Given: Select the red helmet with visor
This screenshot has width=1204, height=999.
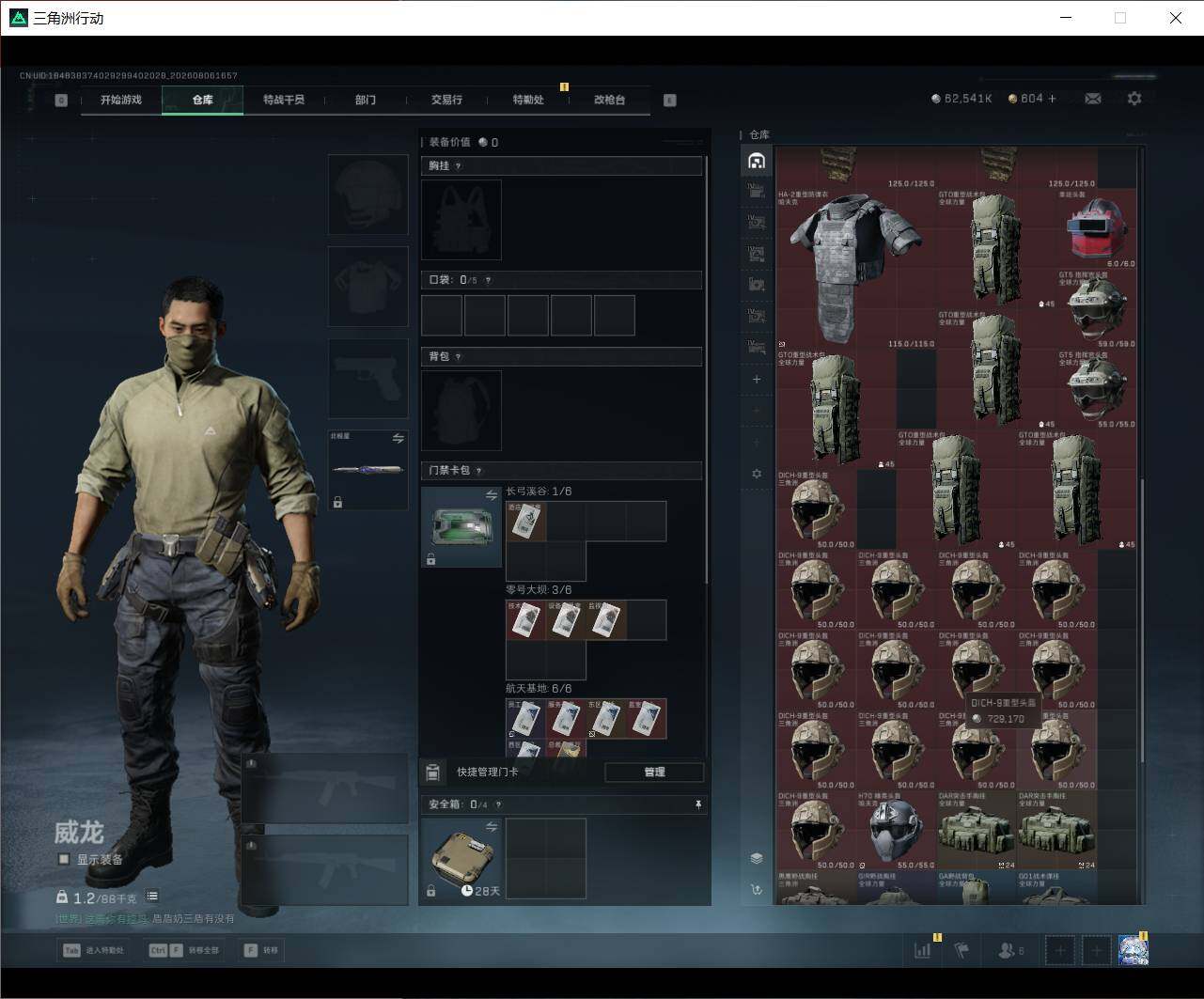Looking at the screenshot, I should click(1097, 229).
